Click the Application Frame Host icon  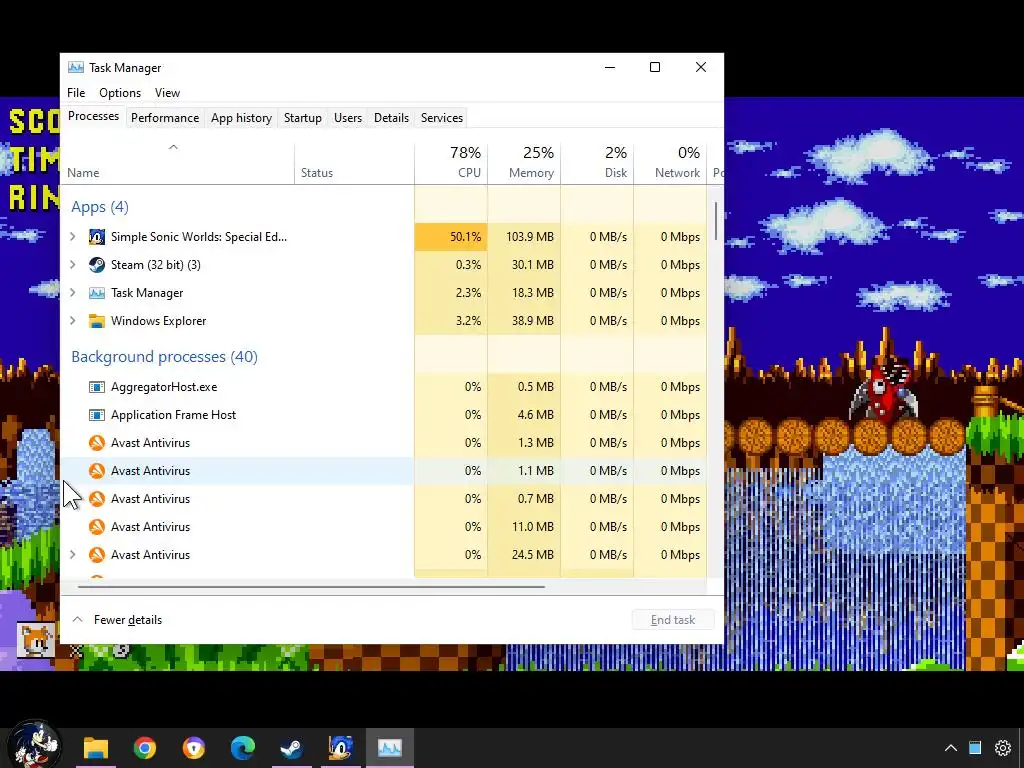coord(97,415)
